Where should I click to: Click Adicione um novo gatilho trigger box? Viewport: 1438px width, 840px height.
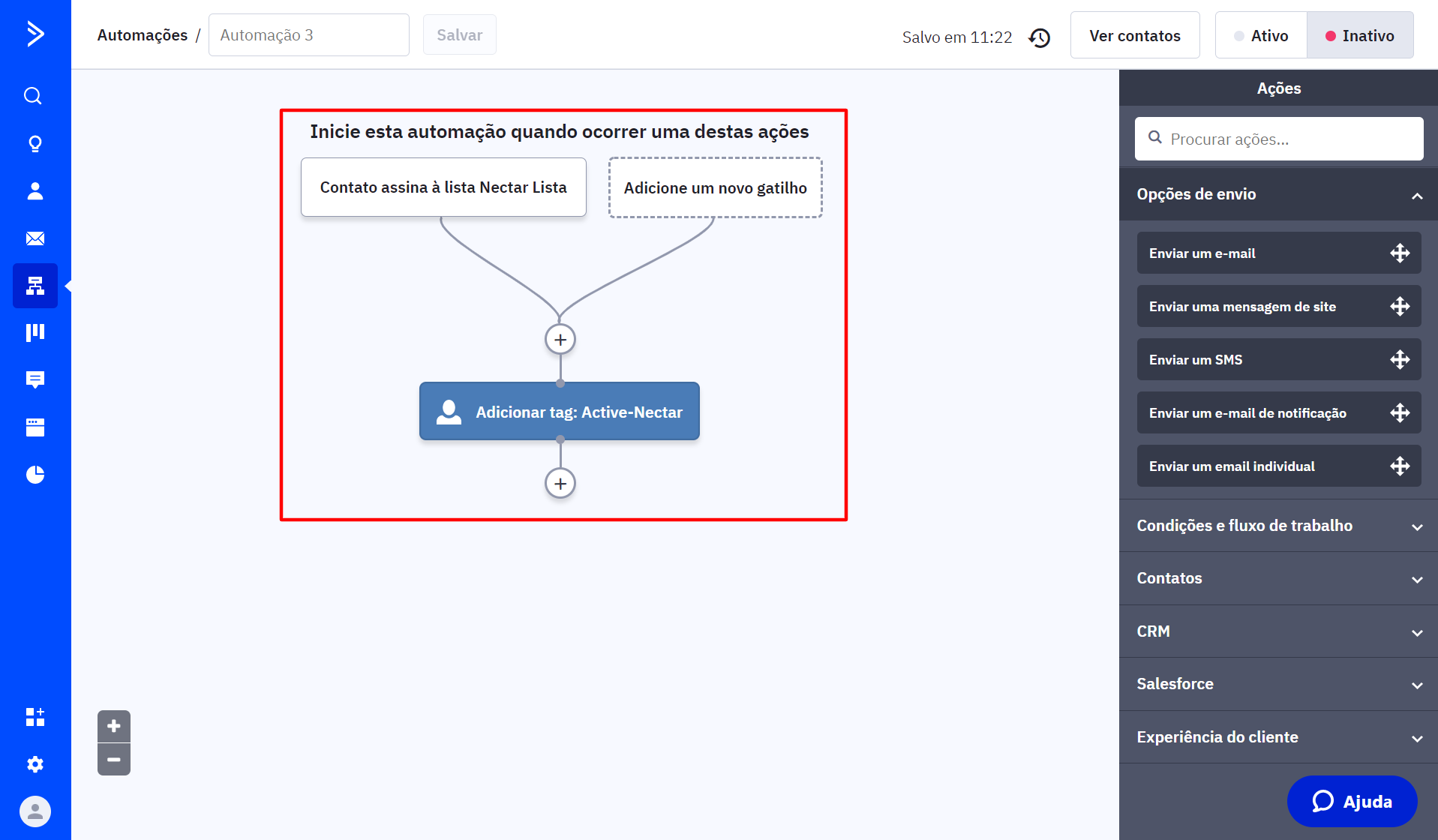(716, 187)
